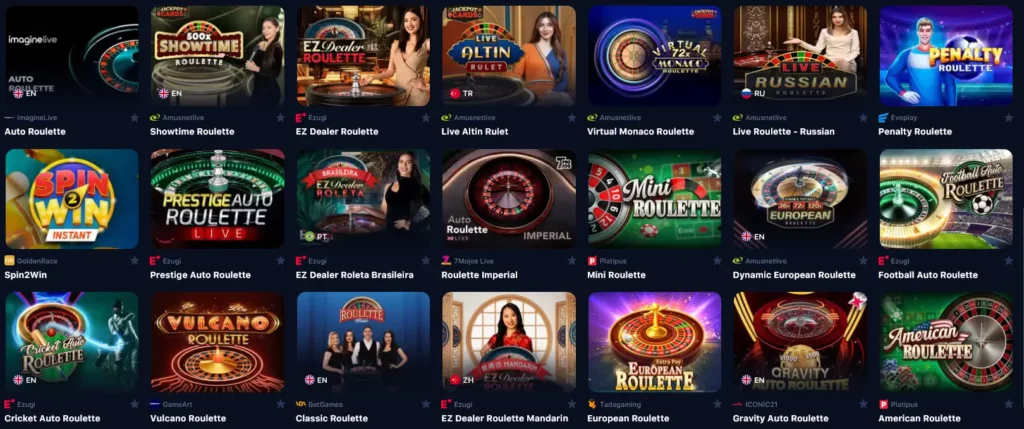Click the Platipus provider icon above American Roulette
This screenshot has width=1024, height=429.
click(884, 404)
